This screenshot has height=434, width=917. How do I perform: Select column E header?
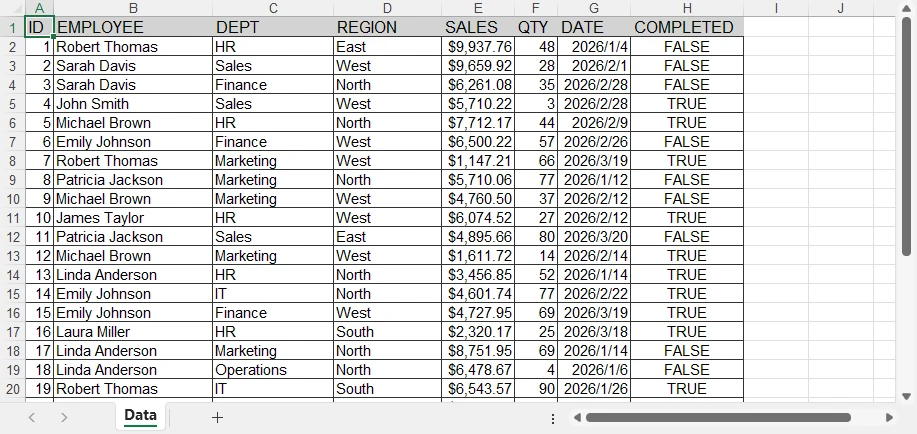pyautogui.click(x=478, y=8)
